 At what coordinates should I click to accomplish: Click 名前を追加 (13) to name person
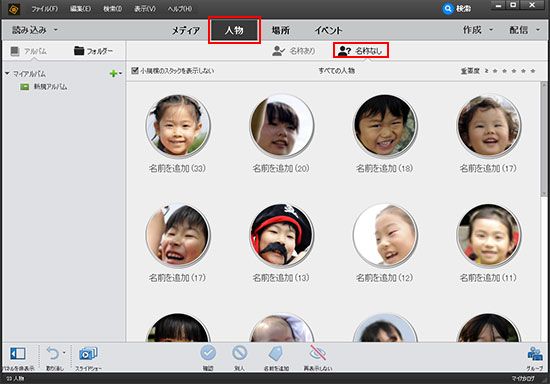281,278
